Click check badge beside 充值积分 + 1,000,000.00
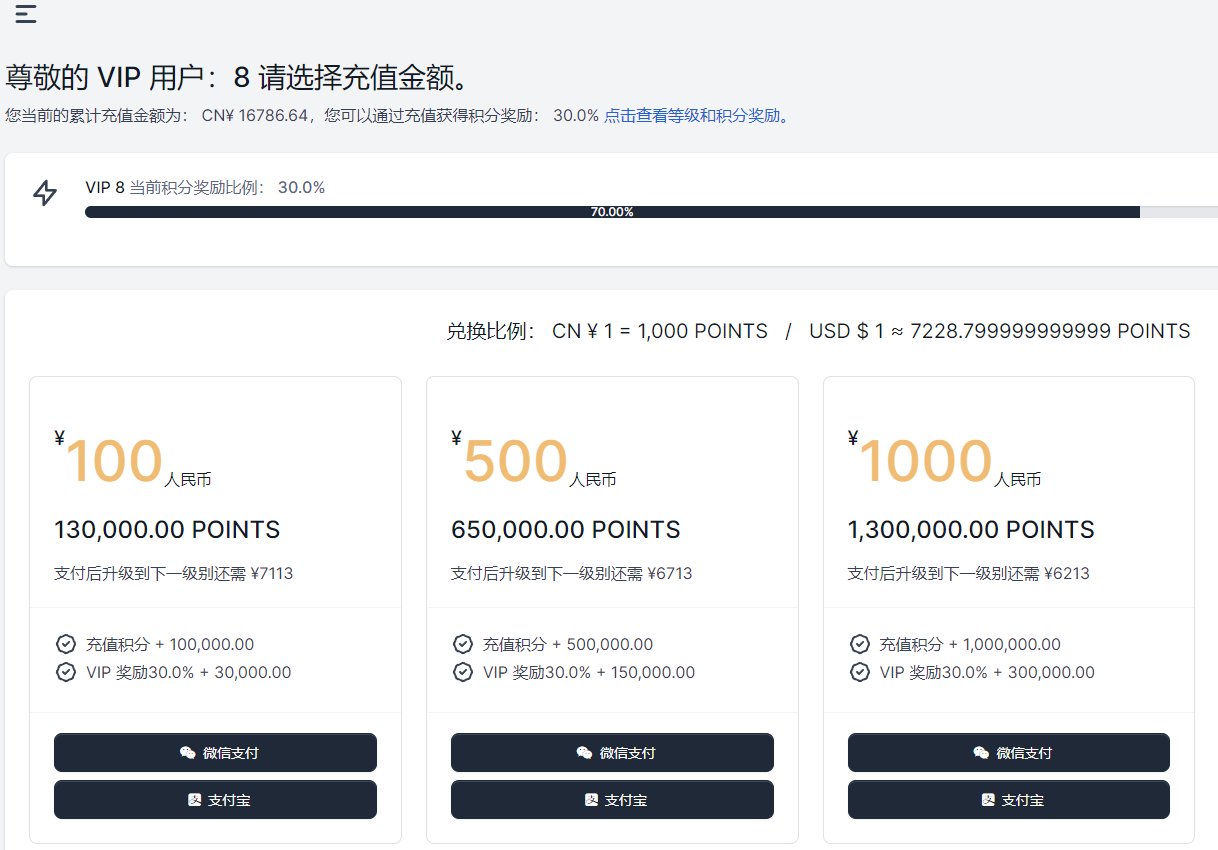The height and width of the screenshot is (850, 1218). (x=859, y=644)
